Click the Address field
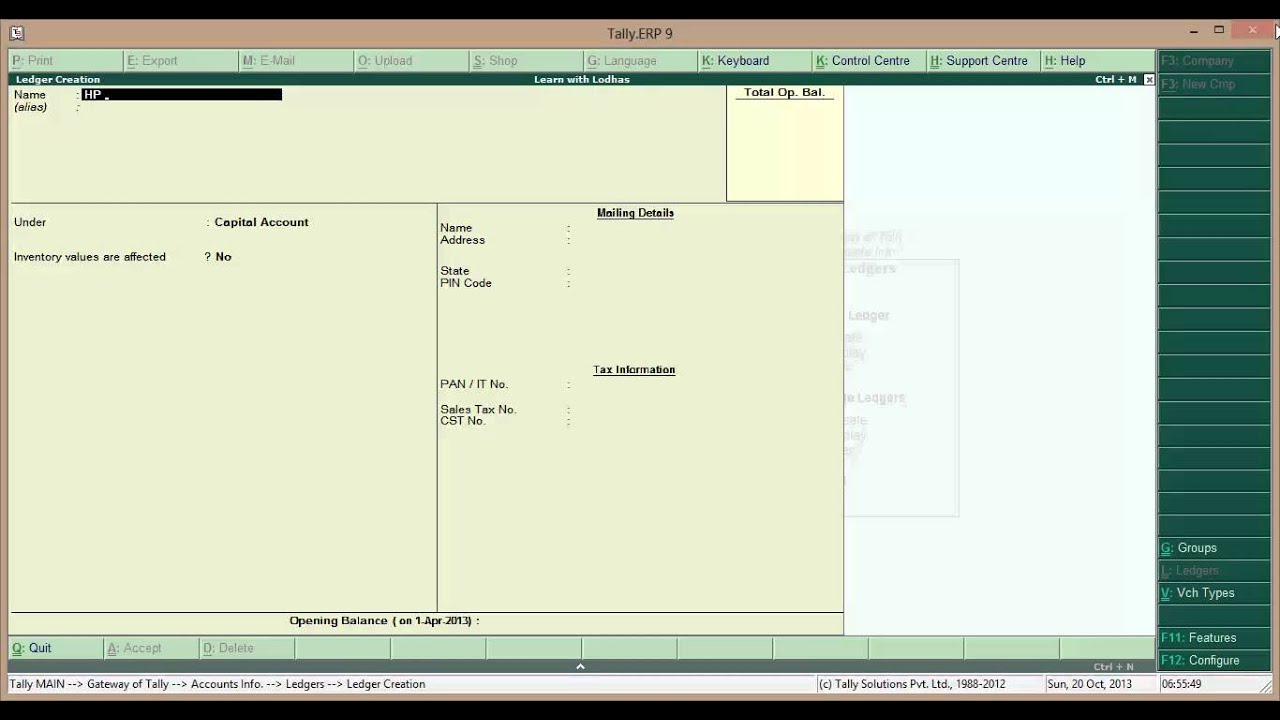Screen dimensions: 1280x720 [700, 240]
